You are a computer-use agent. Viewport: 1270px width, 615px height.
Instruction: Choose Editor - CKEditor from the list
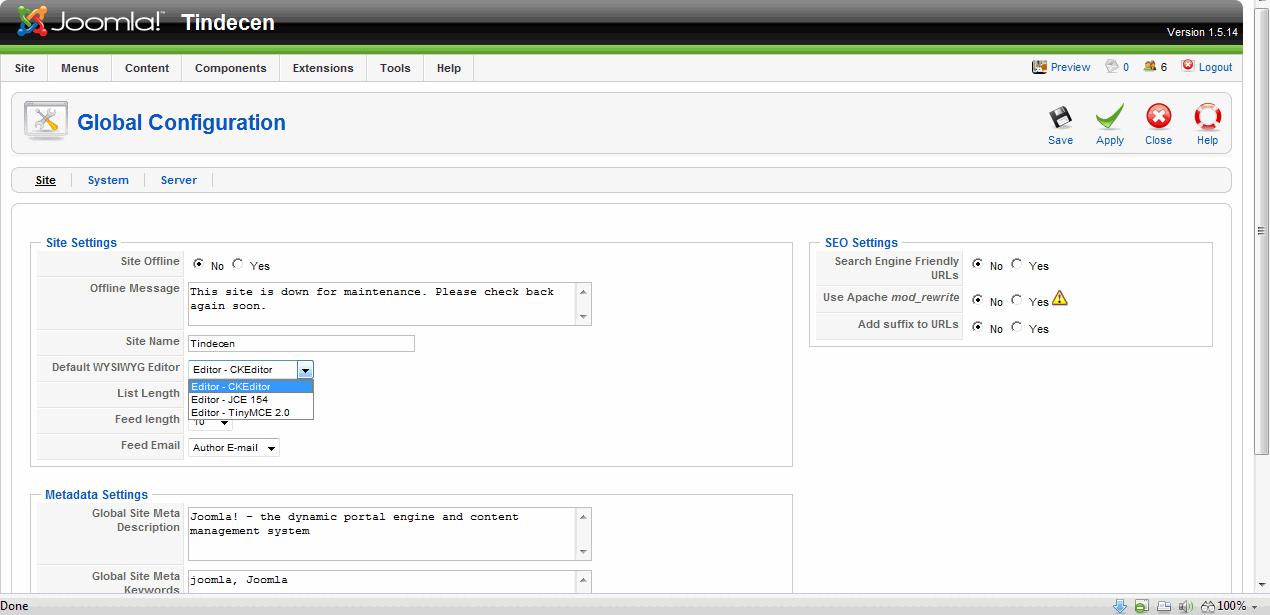pos(251,386)
